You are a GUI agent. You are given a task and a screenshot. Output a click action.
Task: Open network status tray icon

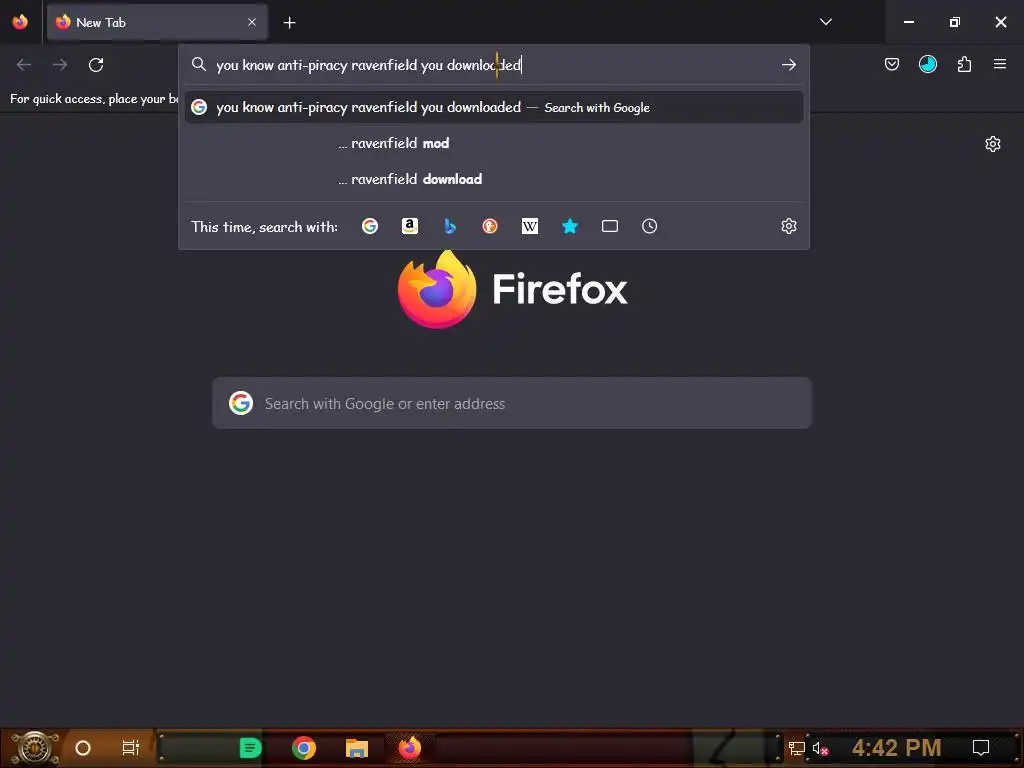[797, 748]
